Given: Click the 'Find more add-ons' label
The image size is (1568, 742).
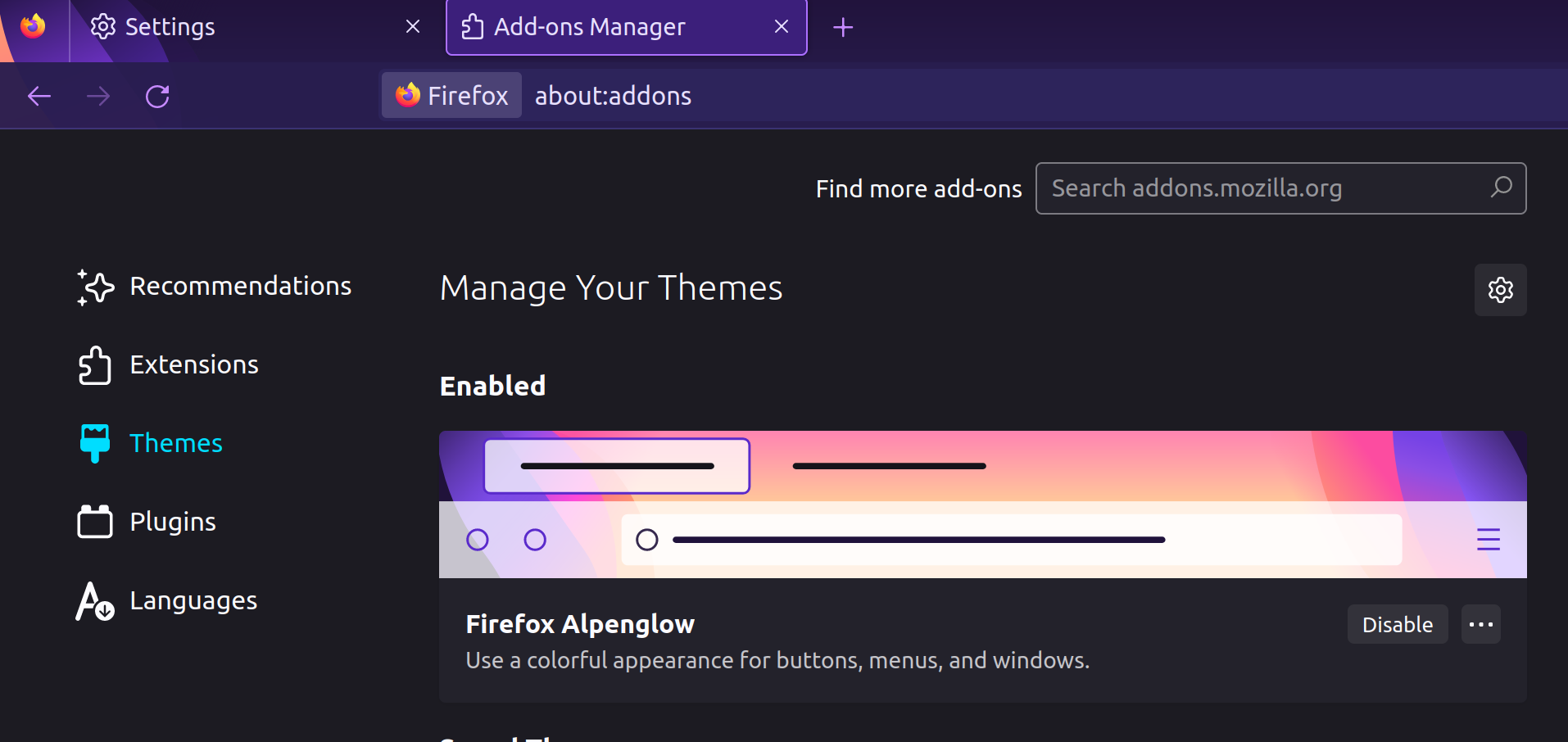Looking at the screenshot, I should 918,189.
